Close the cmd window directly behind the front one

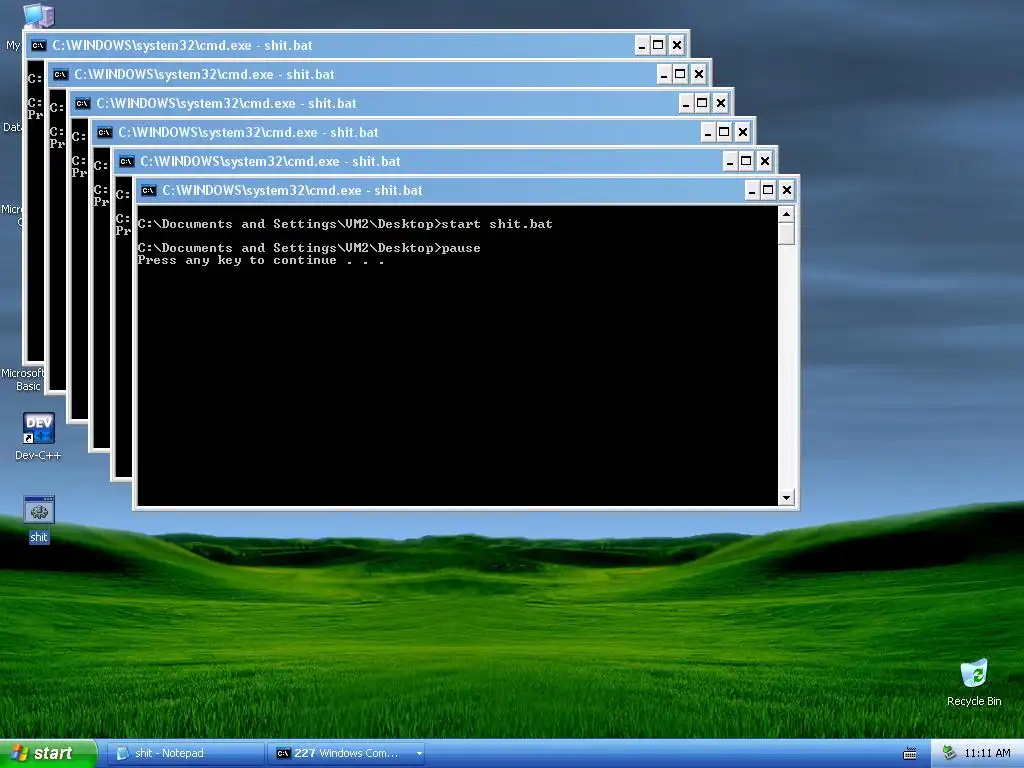point(764,161)
